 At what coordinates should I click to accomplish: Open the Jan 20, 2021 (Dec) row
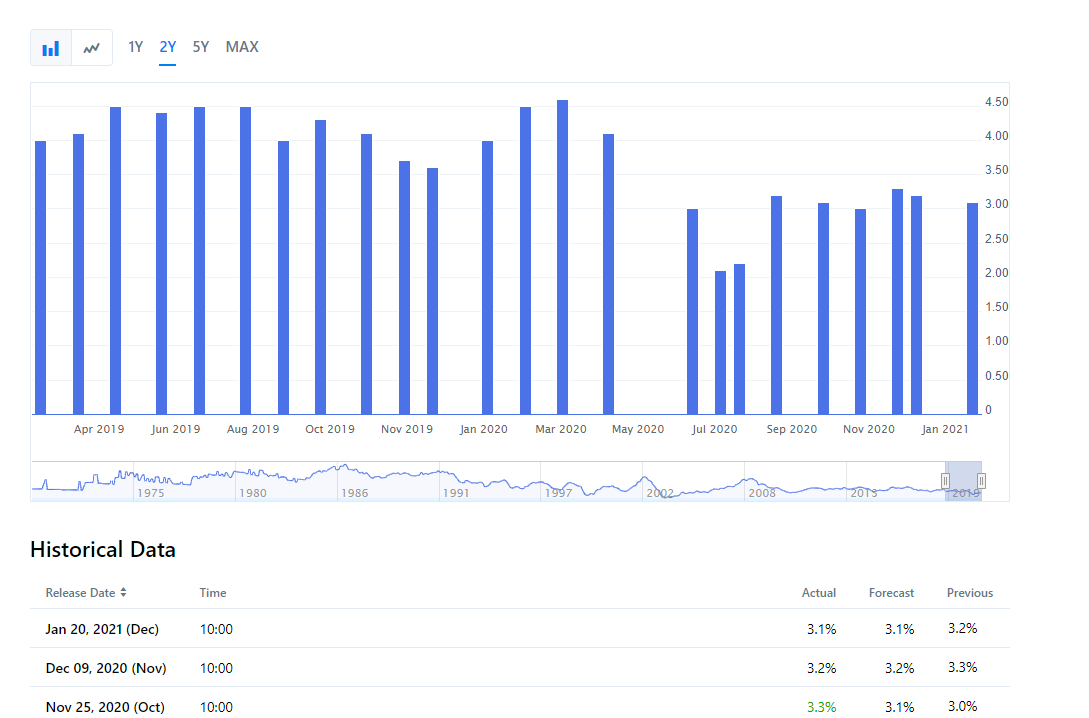(x=102, y=629)
